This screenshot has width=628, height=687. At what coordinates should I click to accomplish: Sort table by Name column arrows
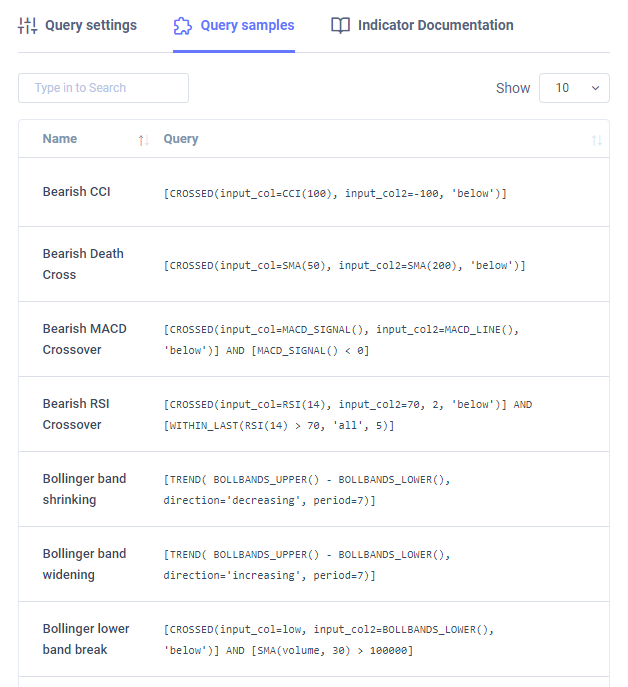click(144, 140)
